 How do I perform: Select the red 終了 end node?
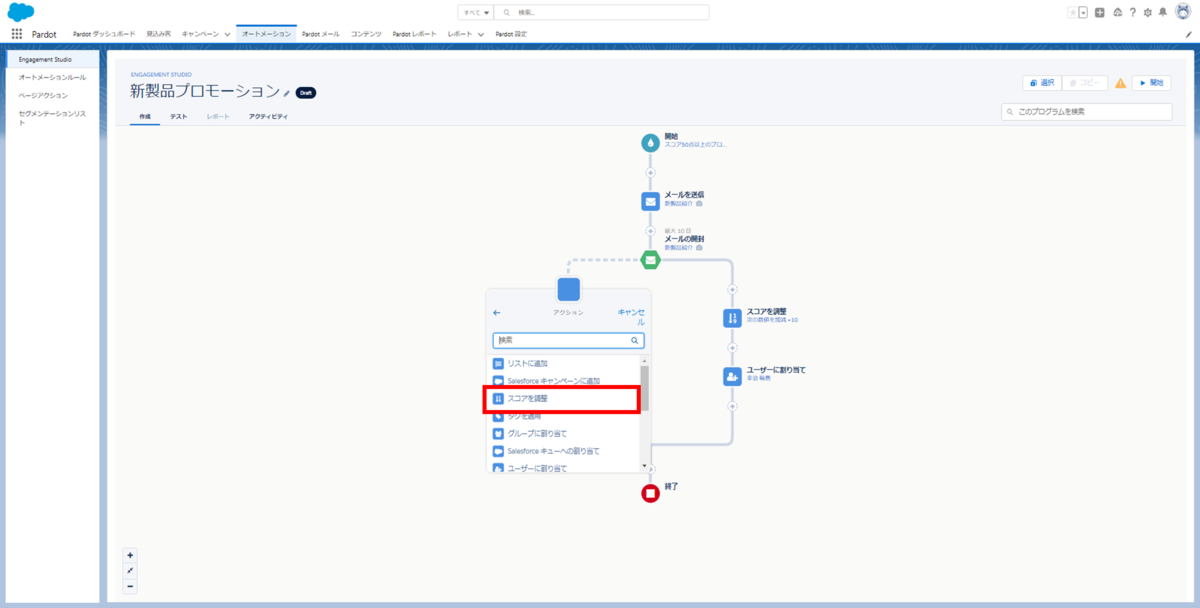pyautogui.click(x=650, y=493)
